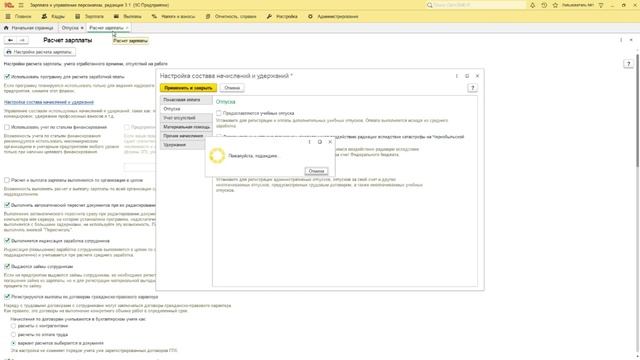This screenshot has height=360, width=640.
Task: Select the Материальная помощь side tab
Action: [x=186, y=127]
